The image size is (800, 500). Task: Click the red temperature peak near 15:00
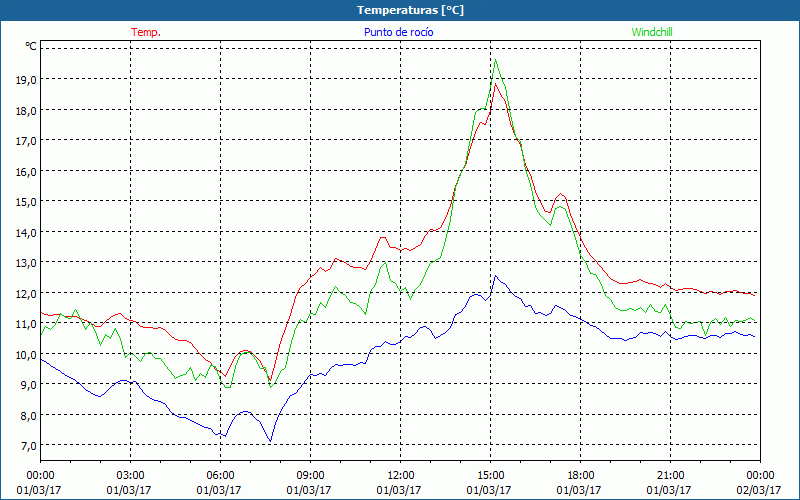tap(495, 84)
